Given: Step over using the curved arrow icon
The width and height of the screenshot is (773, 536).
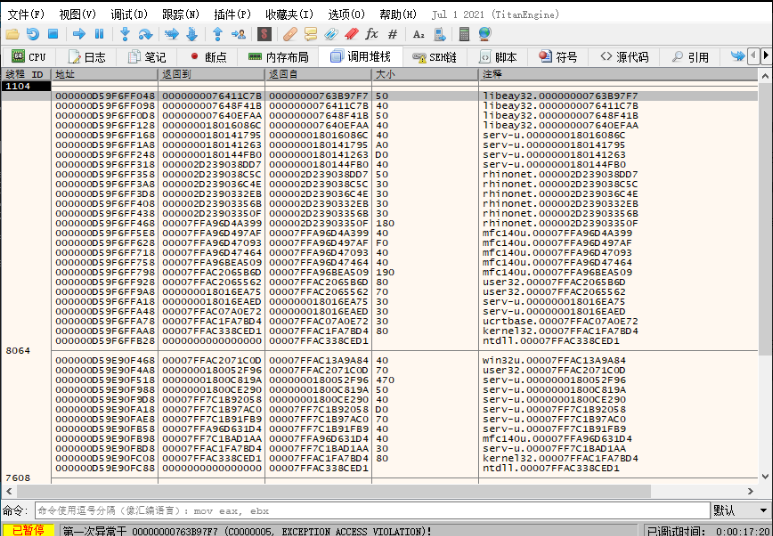Looking at the screenshot, I should pyautogui.click(x=145, y=34).
